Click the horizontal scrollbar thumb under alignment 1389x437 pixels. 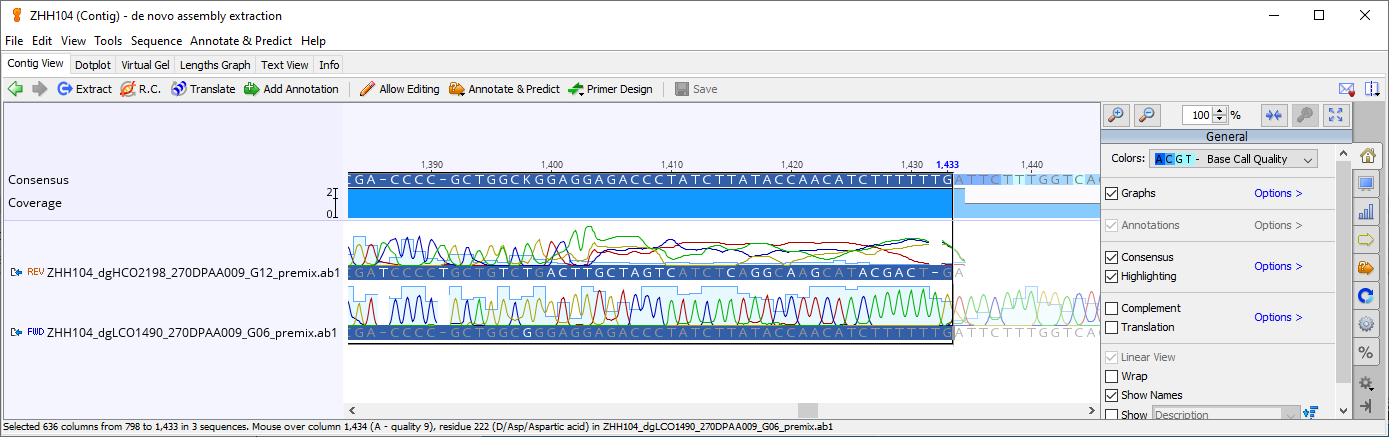807,410
